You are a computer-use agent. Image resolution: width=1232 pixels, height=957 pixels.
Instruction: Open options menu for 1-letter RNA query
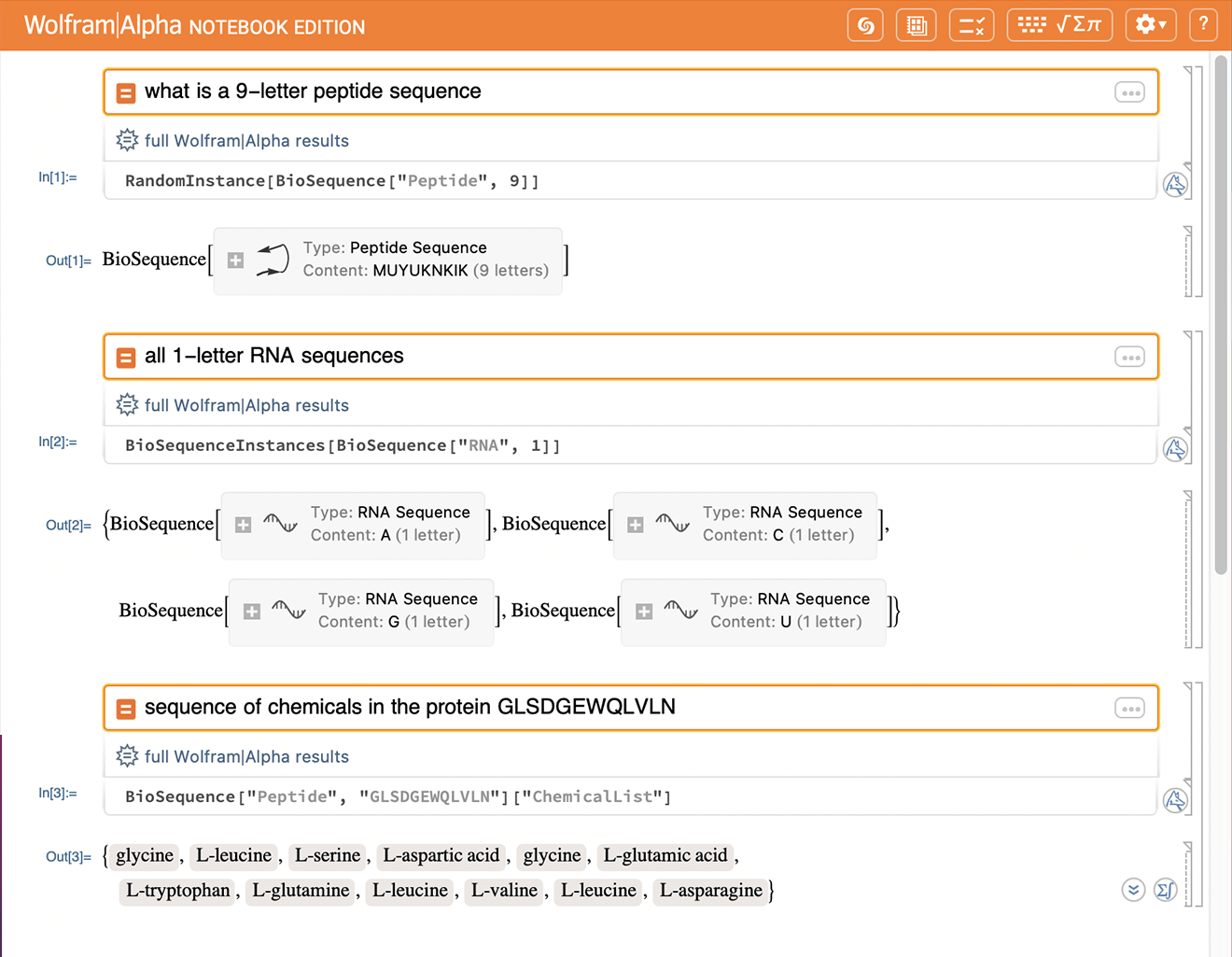point(1129,357)
